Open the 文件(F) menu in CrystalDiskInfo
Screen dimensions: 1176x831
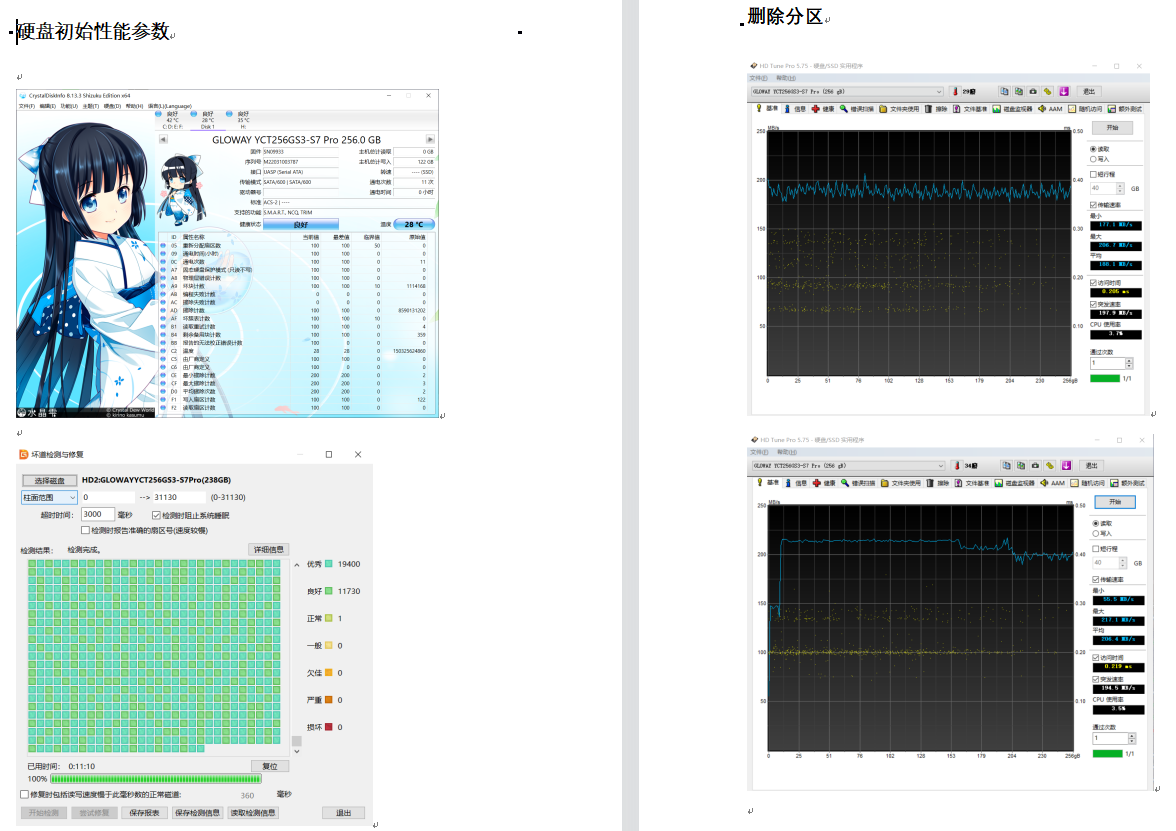(26, 106)
